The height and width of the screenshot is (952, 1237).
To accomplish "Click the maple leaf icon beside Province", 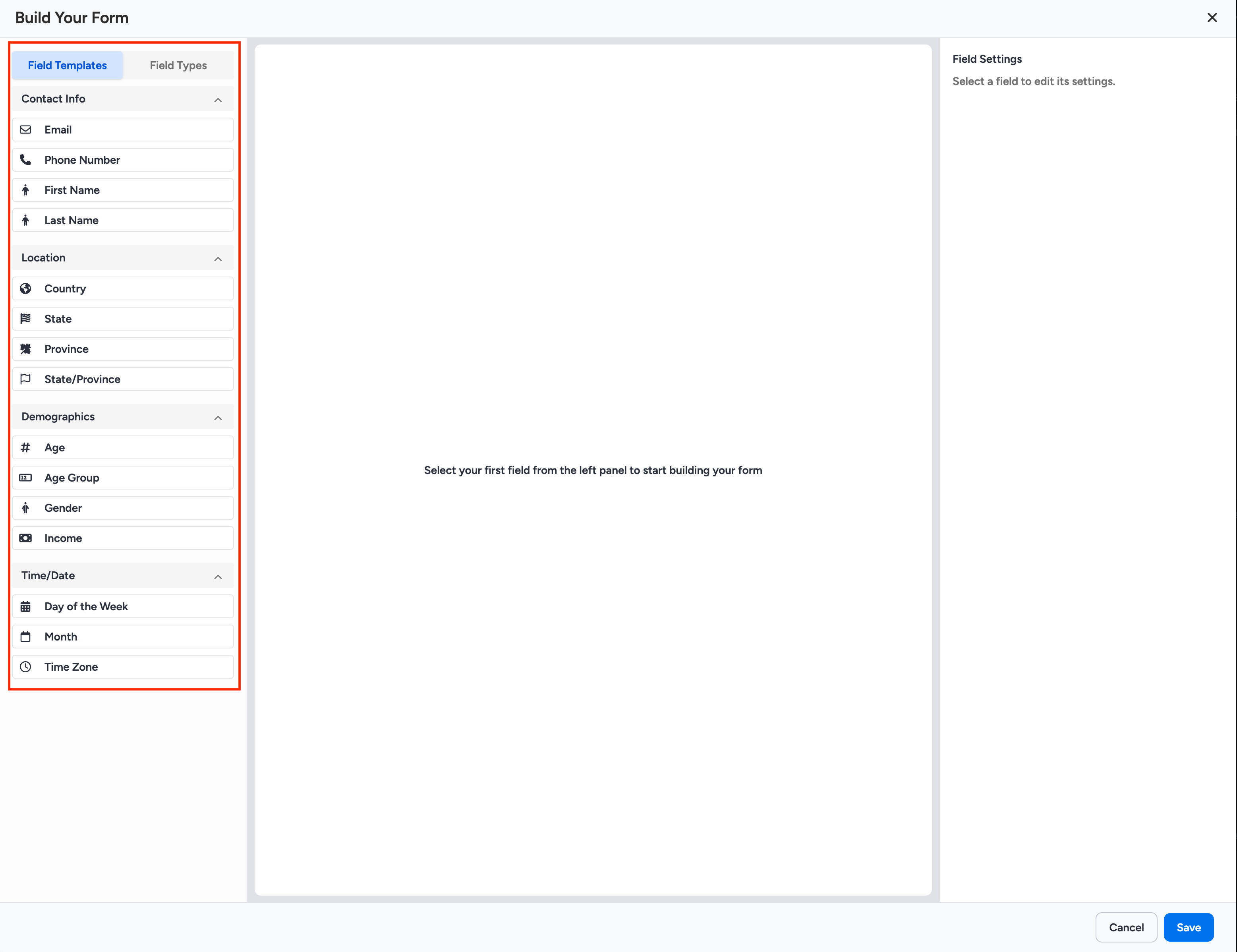I will tap(25, 349).
